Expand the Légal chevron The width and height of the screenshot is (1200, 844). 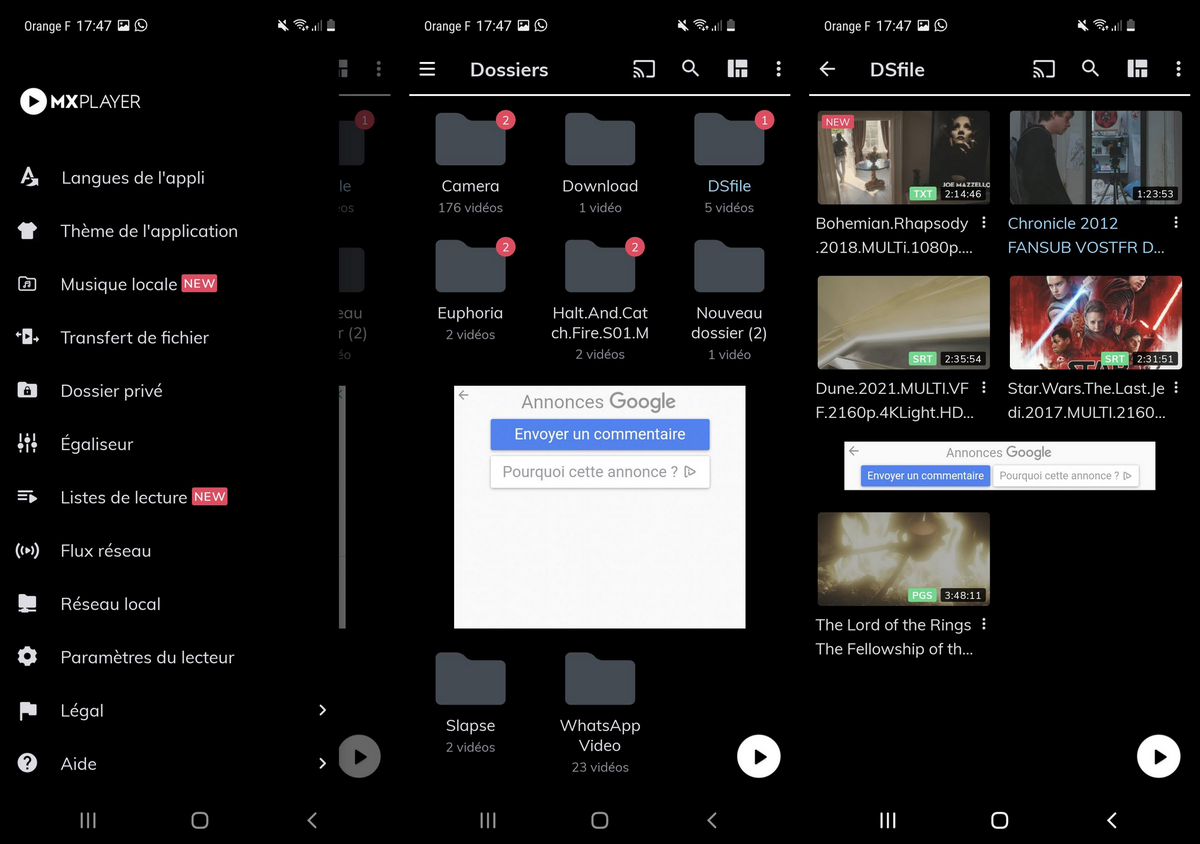coord(322,710)
